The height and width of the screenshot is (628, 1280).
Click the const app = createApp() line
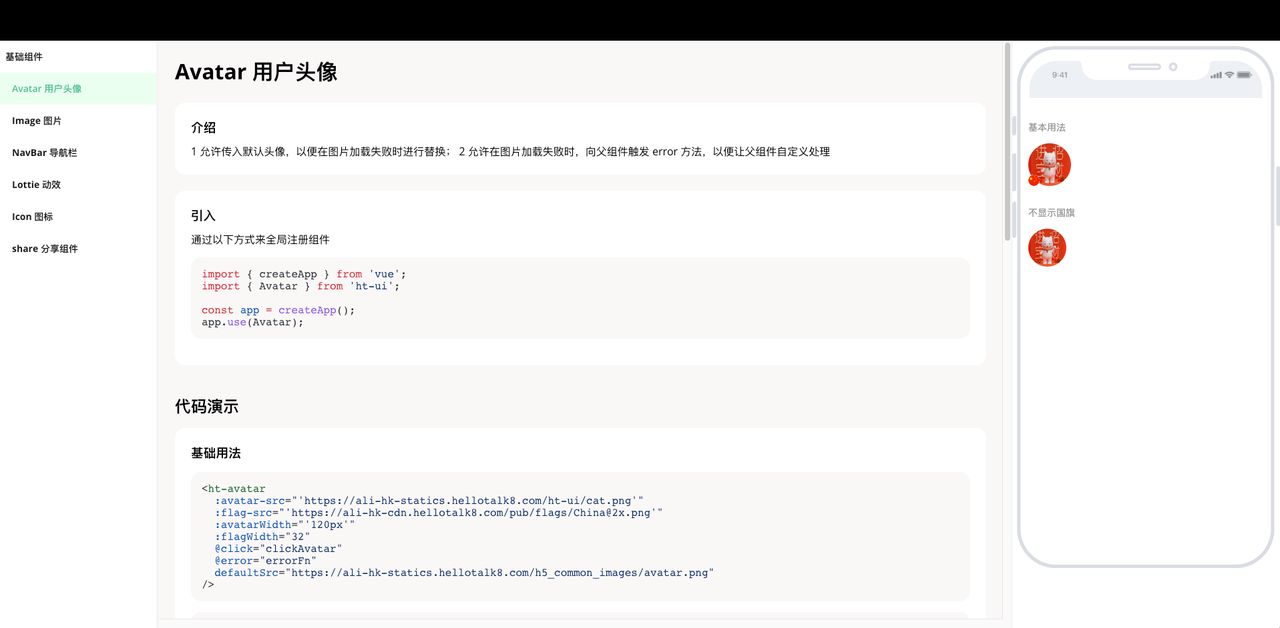pos(279,310)
